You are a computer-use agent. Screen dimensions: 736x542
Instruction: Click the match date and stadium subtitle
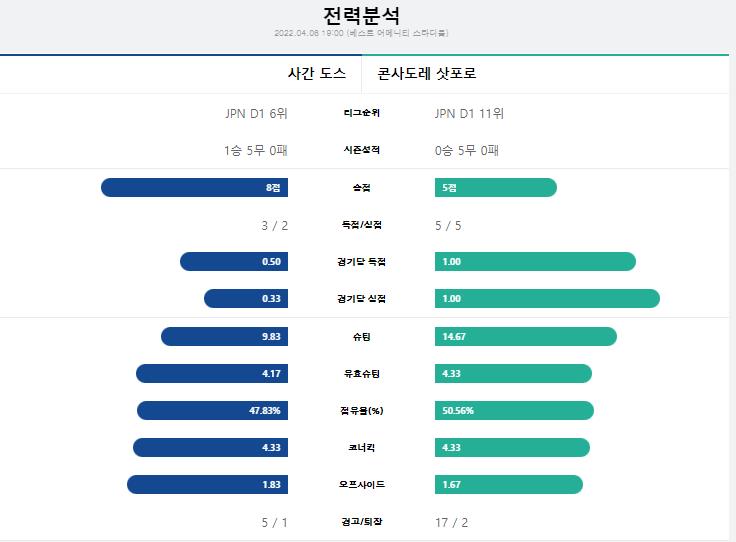(x=361, y=33)
